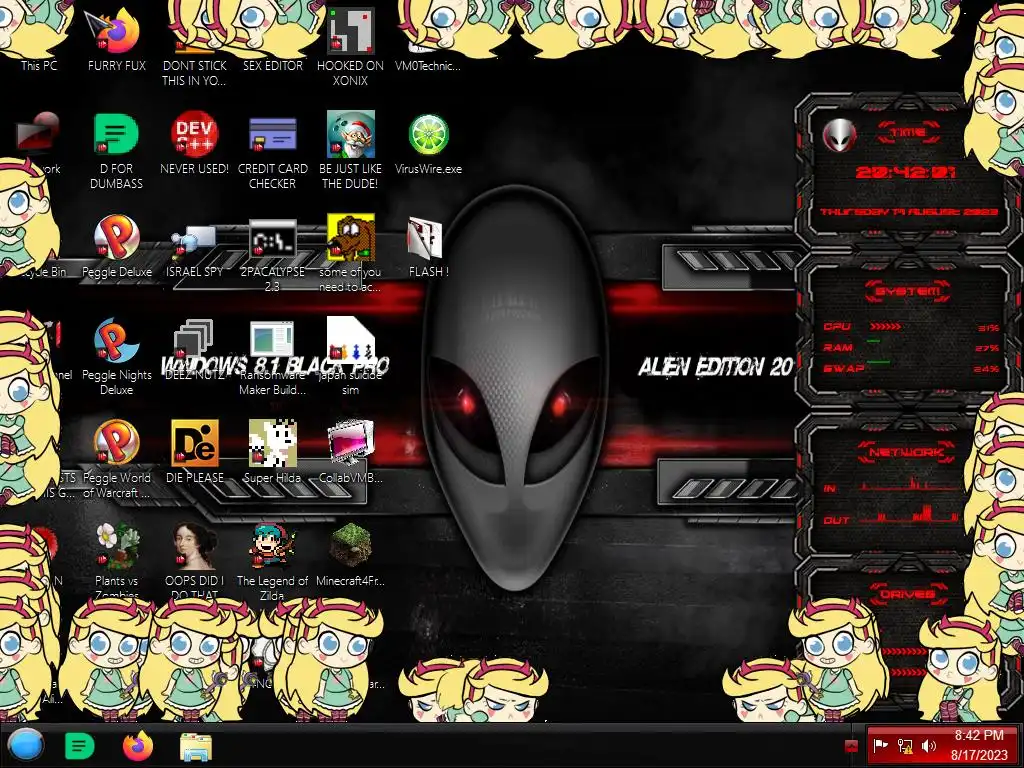The image size is (1024, 768).
Task: Click the SYSTEM gadget header
Action: point(908,291)
